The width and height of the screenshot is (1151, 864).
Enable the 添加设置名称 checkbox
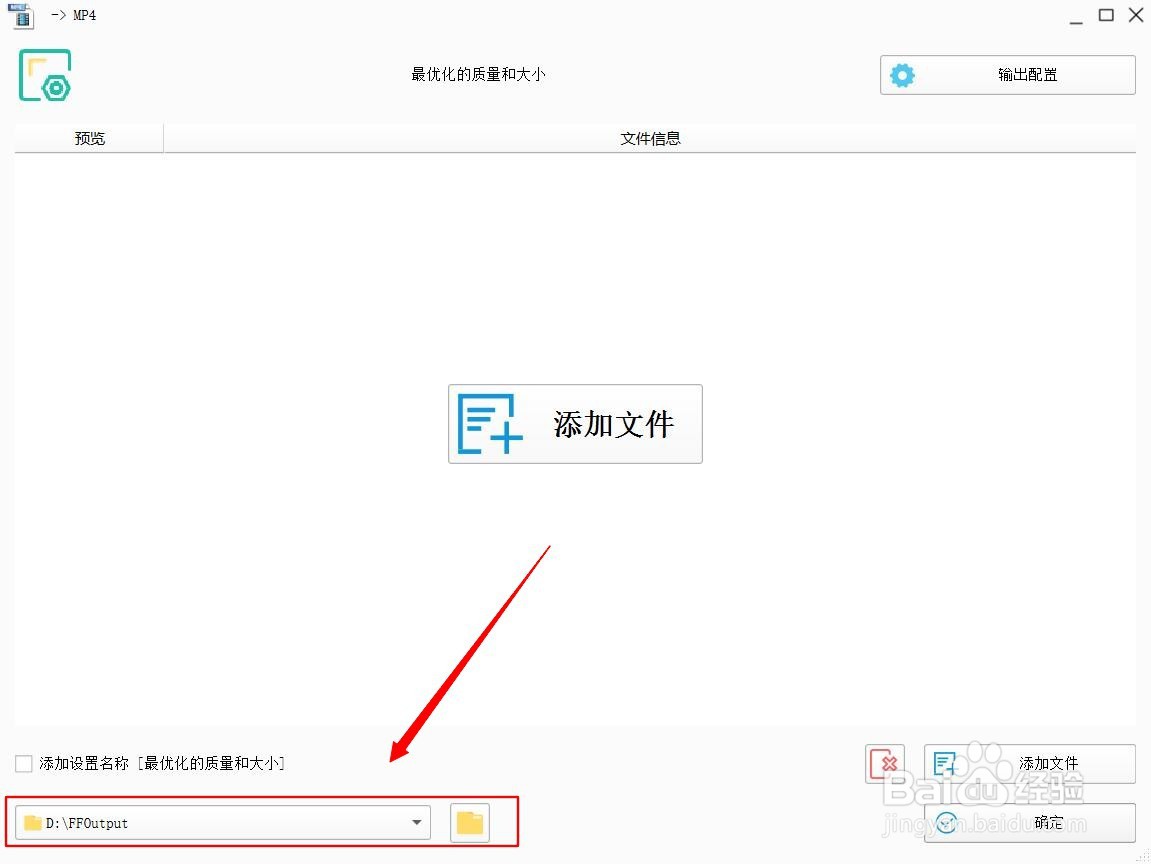point(22,762)
